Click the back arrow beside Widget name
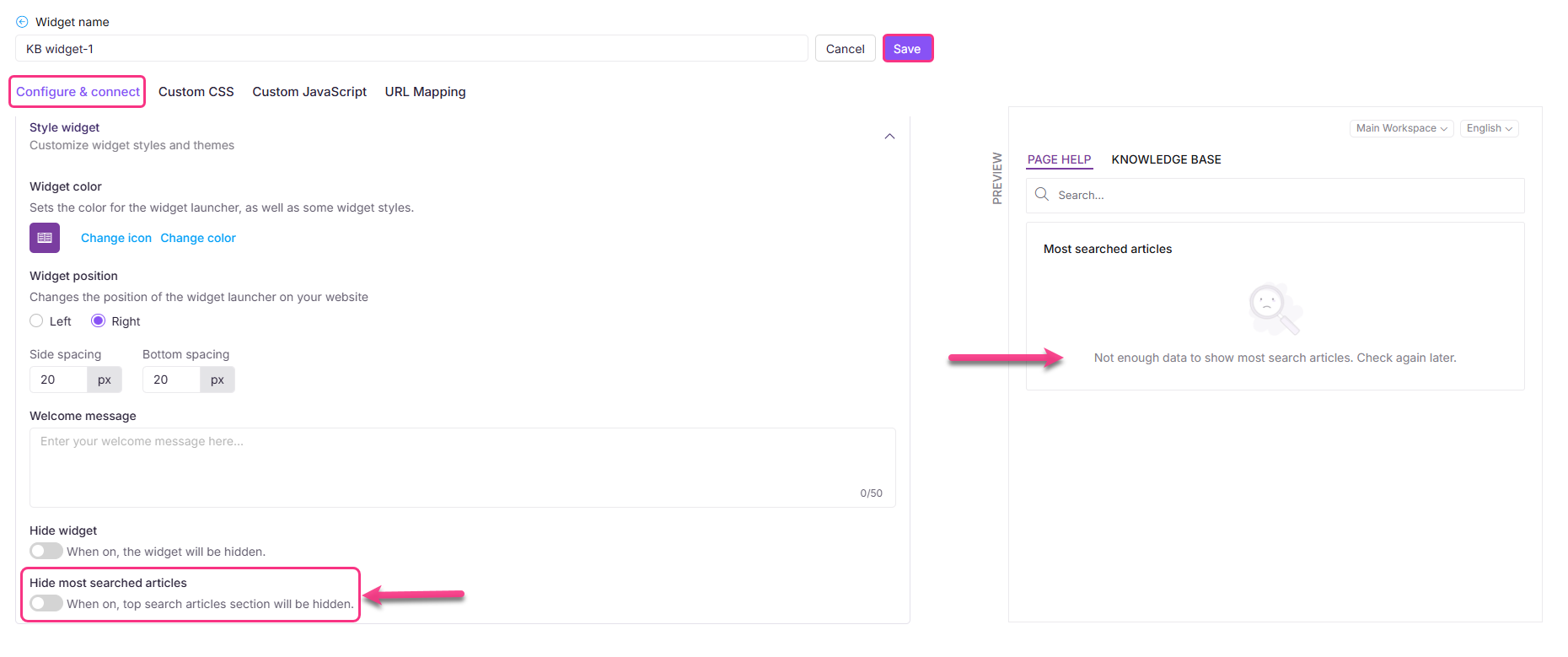Image resolution: width=1568 pixels, height=657 pixels. tap(22, 22)
